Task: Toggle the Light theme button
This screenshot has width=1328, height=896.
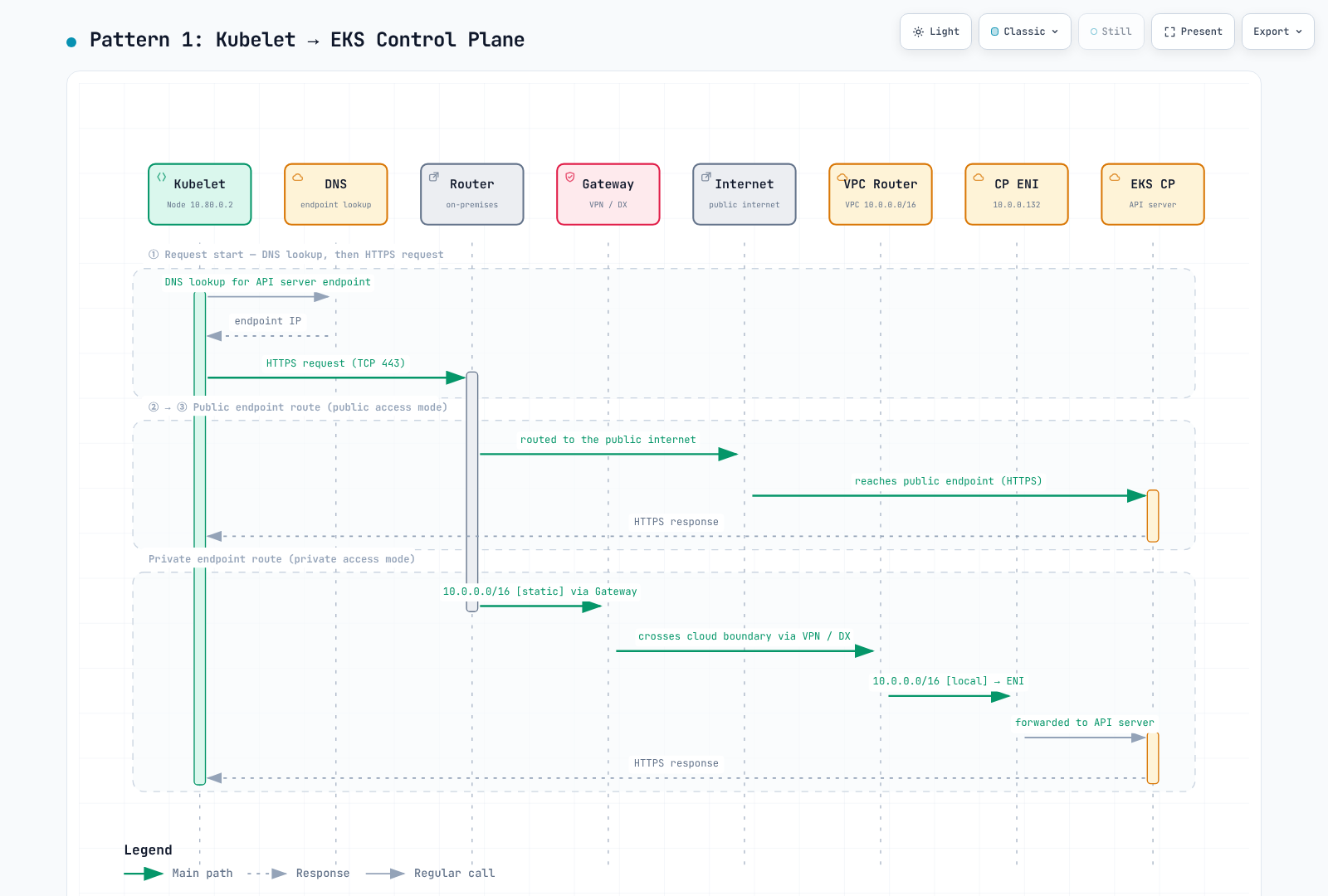Action: point(935,32)
